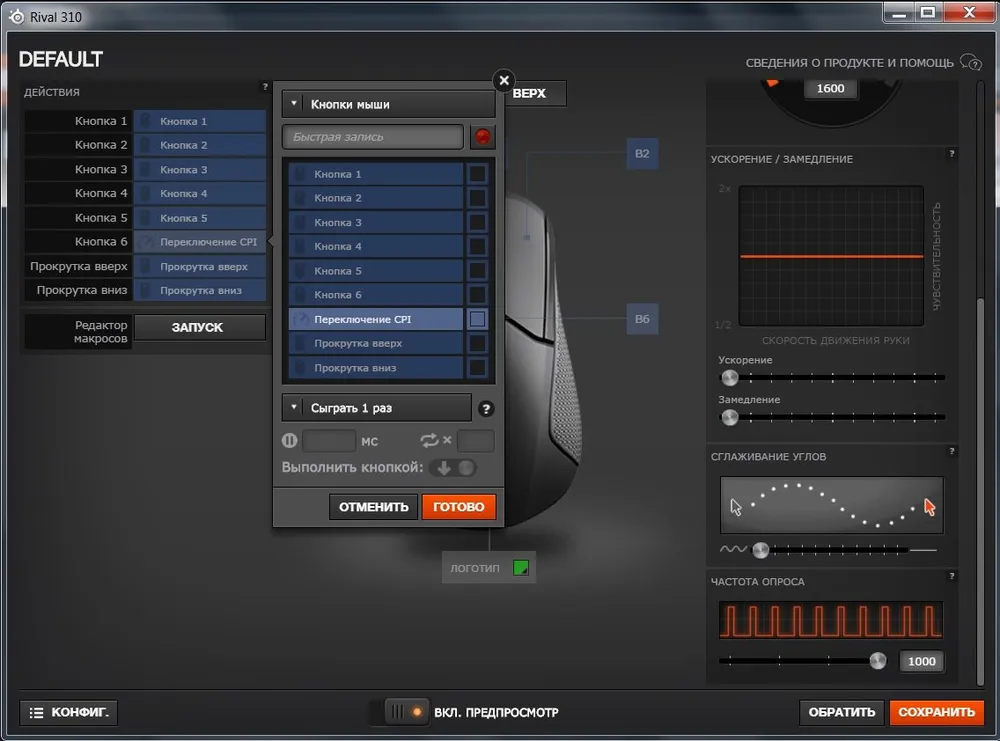Click the help question mark in Частота опроса panel
The height and width of the screenshot is (741, 1000).
(951, 577)
